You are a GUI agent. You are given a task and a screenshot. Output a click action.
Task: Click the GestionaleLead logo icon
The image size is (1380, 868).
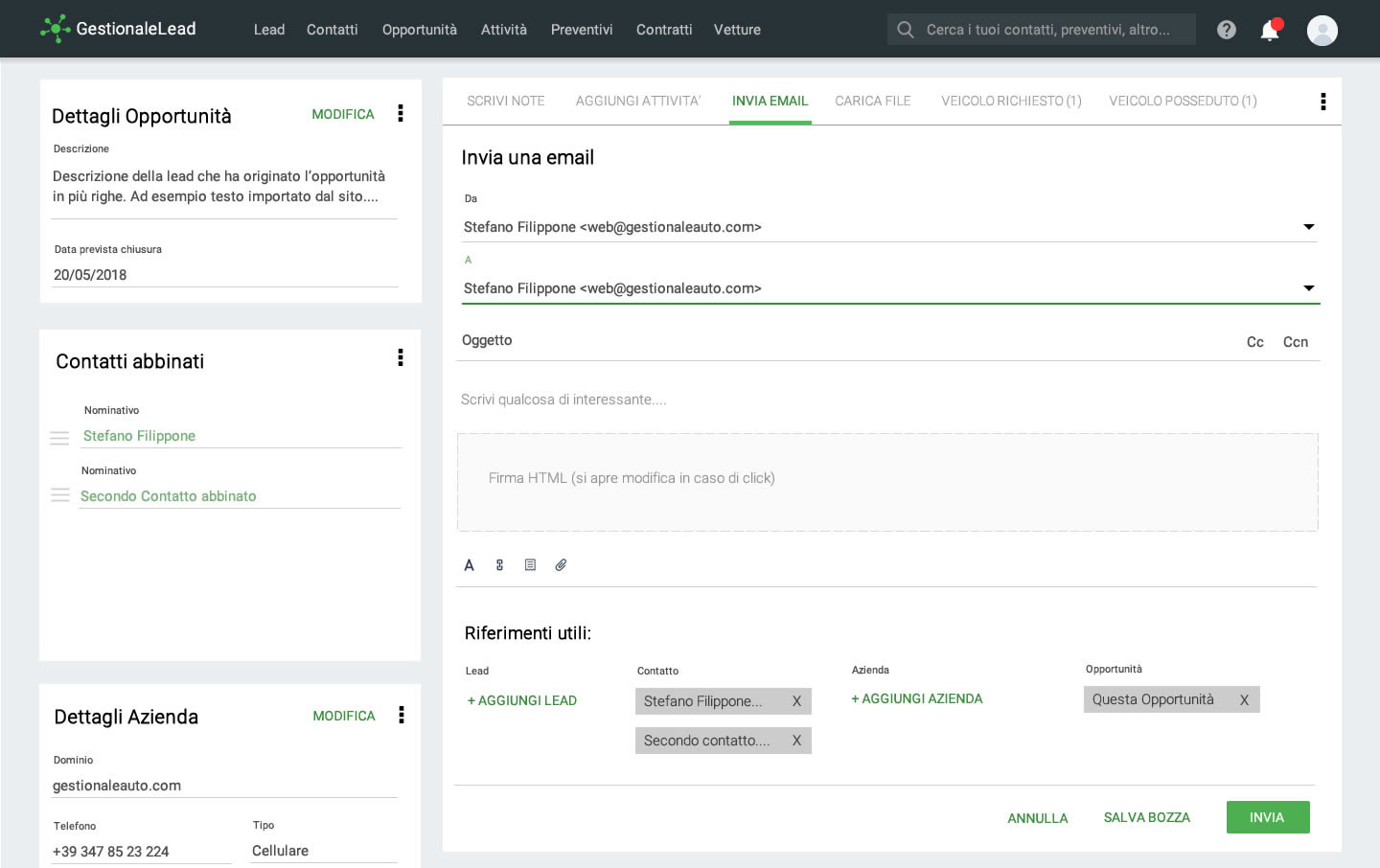[56, 29]
